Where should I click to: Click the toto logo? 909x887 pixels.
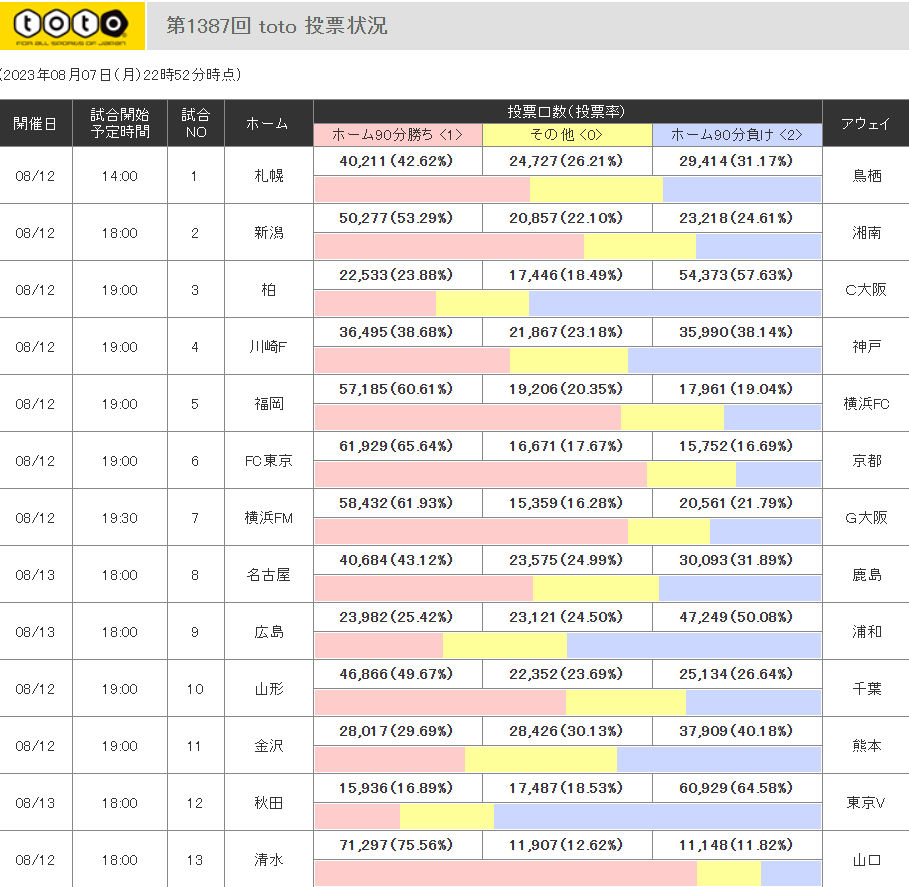72,26
